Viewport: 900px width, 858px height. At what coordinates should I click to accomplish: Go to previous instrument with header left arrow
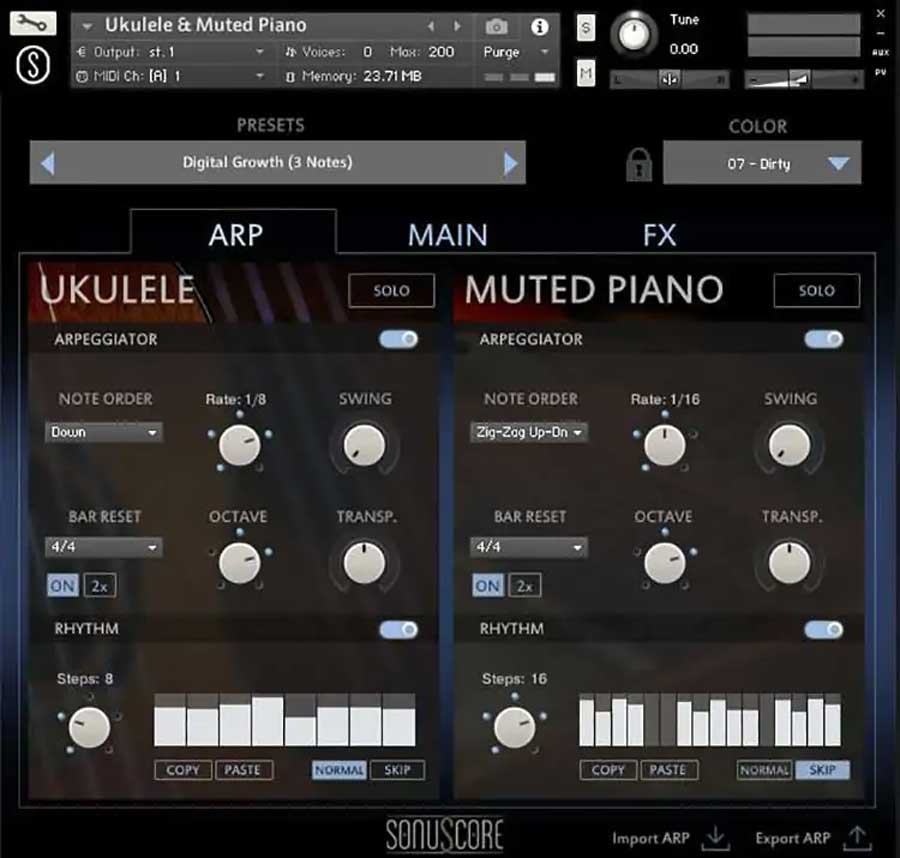430,26
